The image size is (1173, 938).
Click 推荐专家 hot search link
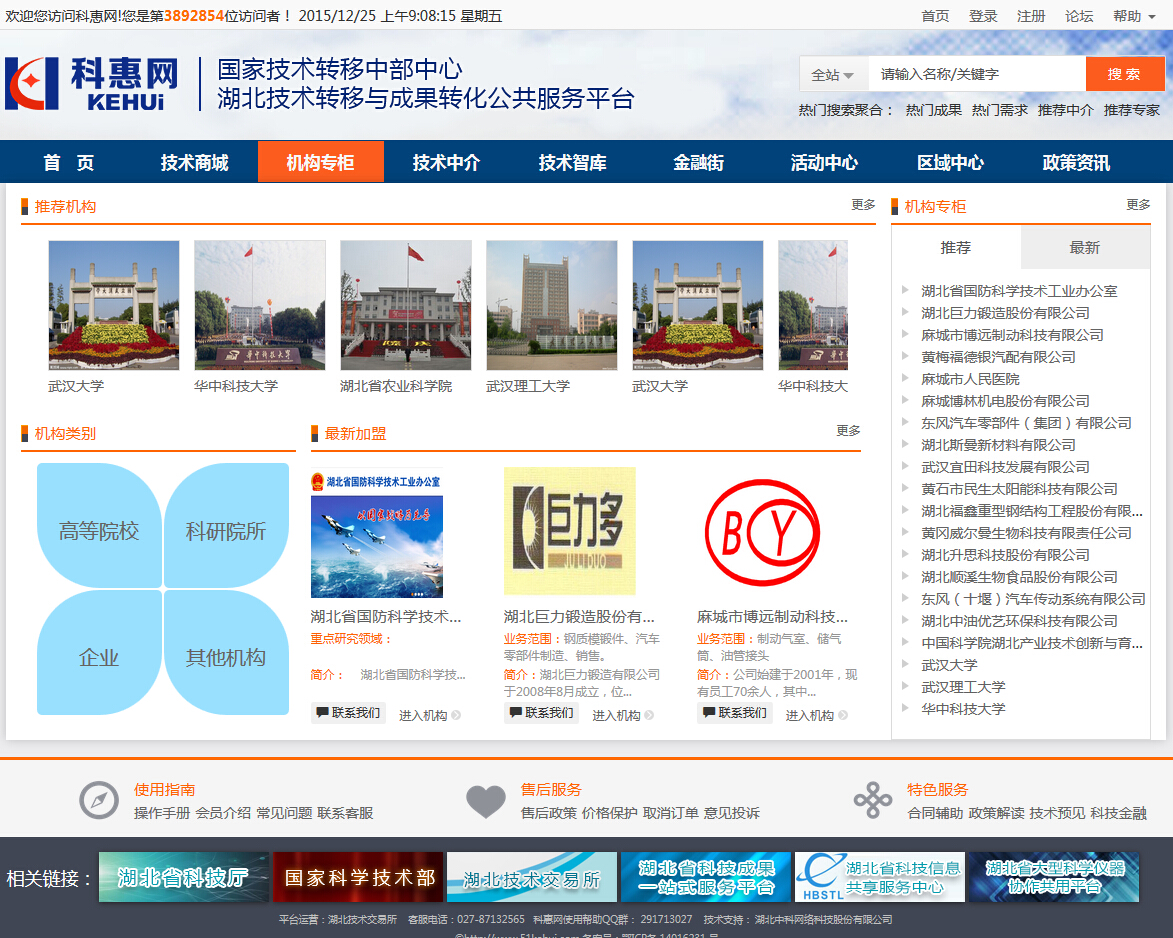click(x=1132, y=110)
